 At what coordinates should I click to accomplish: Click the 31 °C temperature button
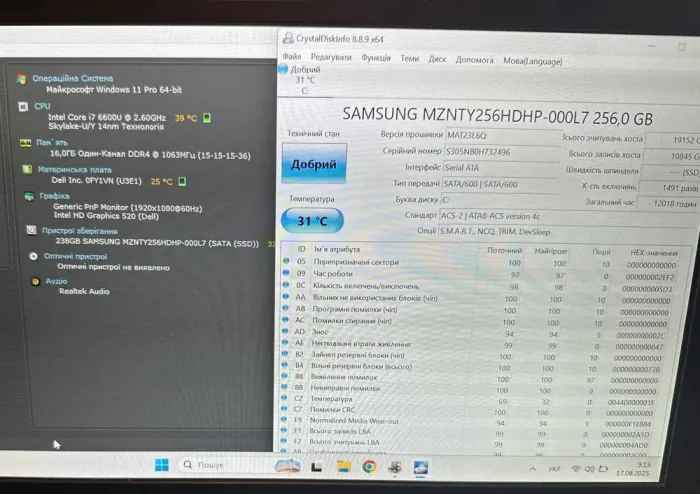312,221
